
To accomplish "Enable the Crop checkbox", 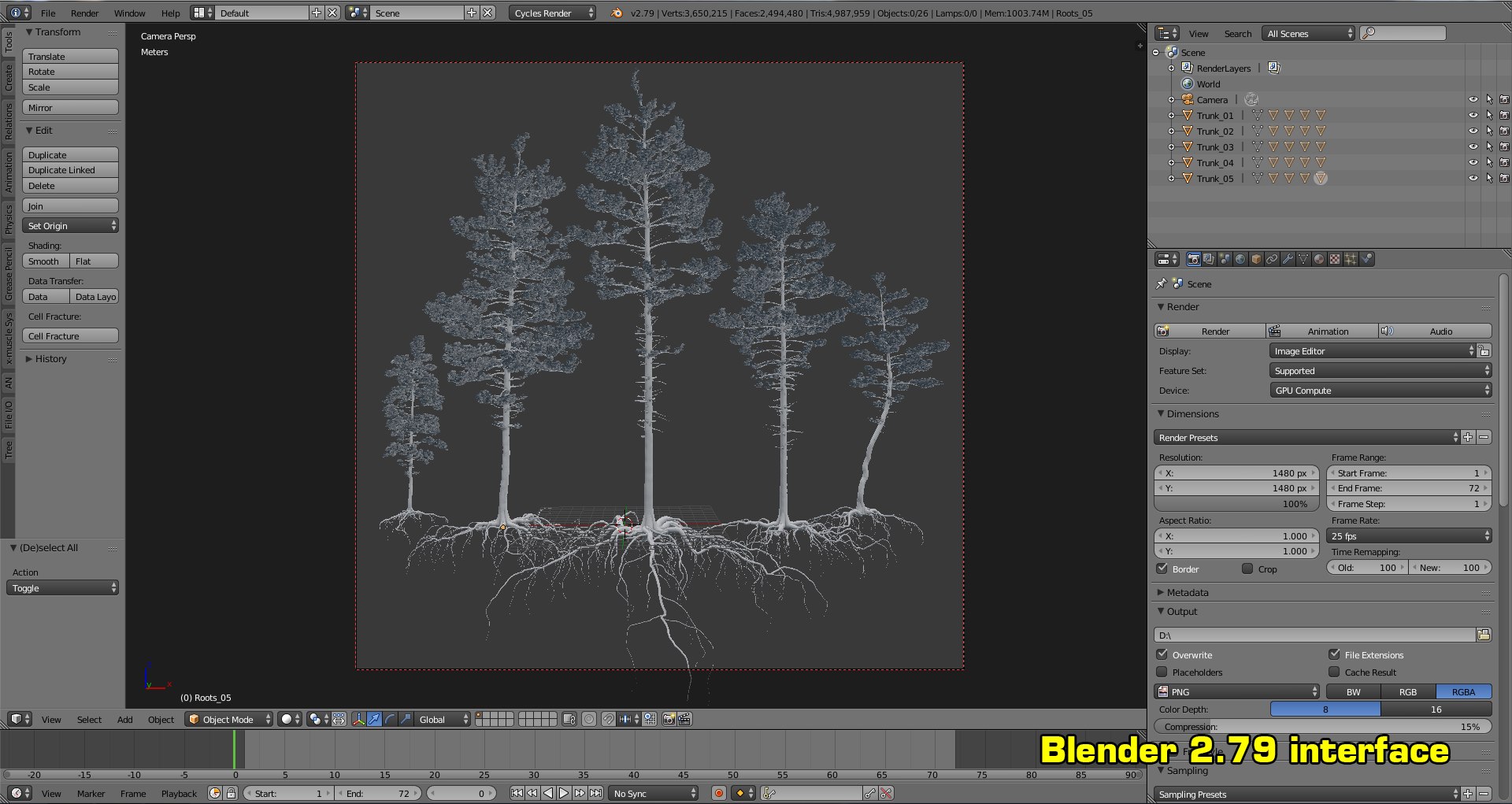I will pos(1247,569).
